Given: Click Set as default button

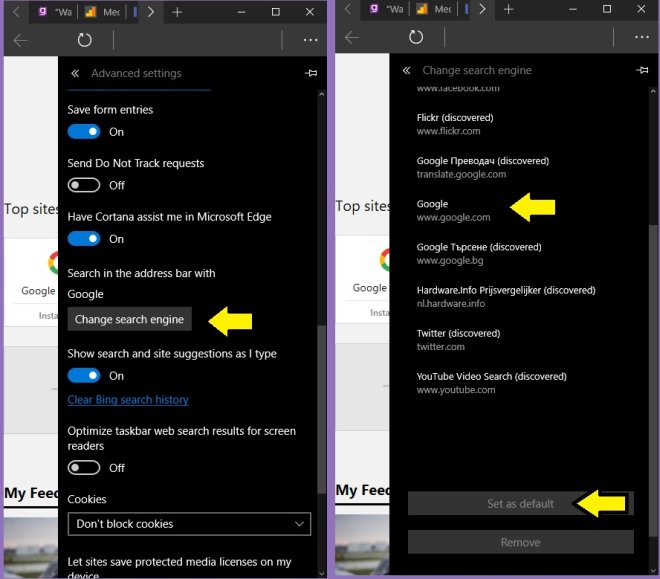Looking at the screenshot, I should click(521, 504).
